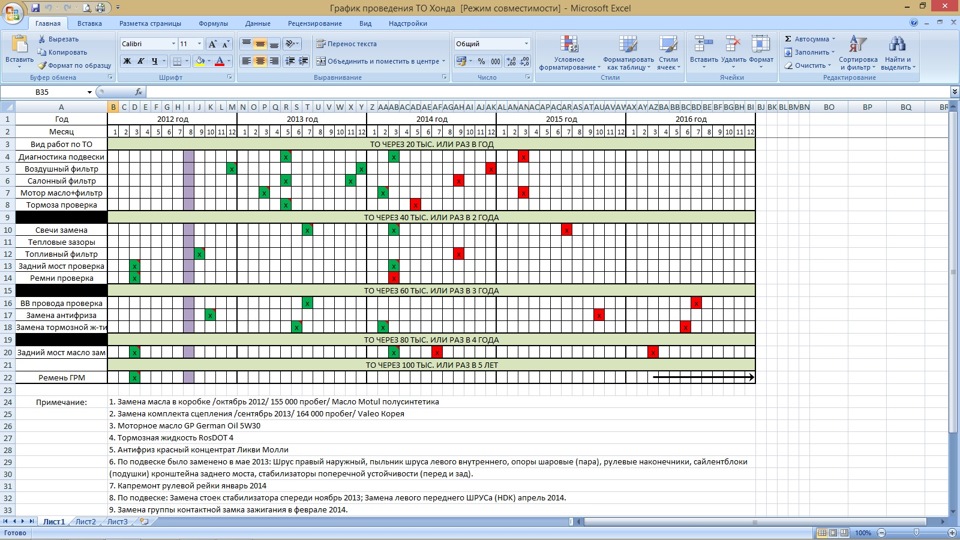Toggle center text alignment
This screenshot has width=960, height=540.
[x=260, y=61]
